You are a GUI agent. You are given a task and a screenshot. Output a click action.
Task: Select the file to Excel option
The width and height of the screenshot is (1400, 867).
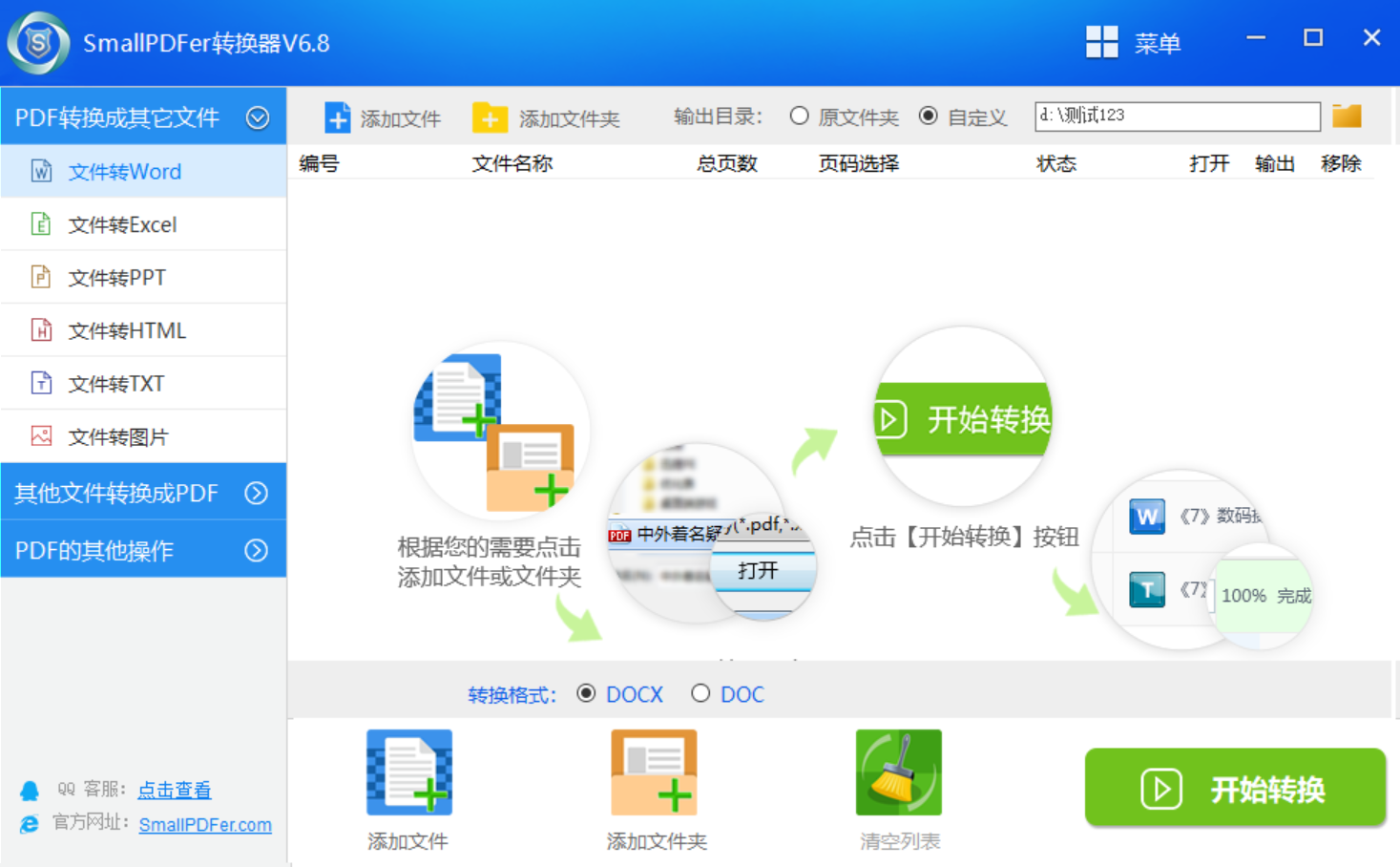click(122, 224)
